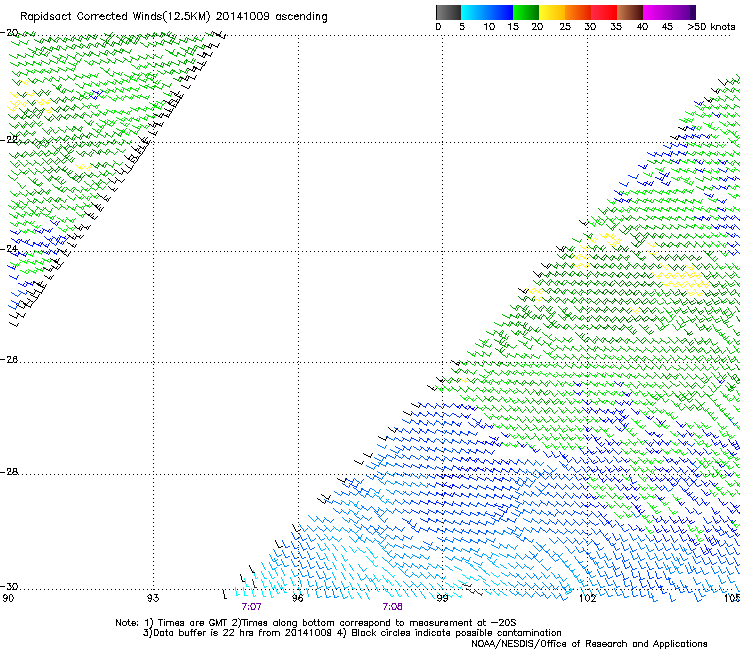Click the yellow 20-25 knots legend swatch

click(x=552, y=12)
